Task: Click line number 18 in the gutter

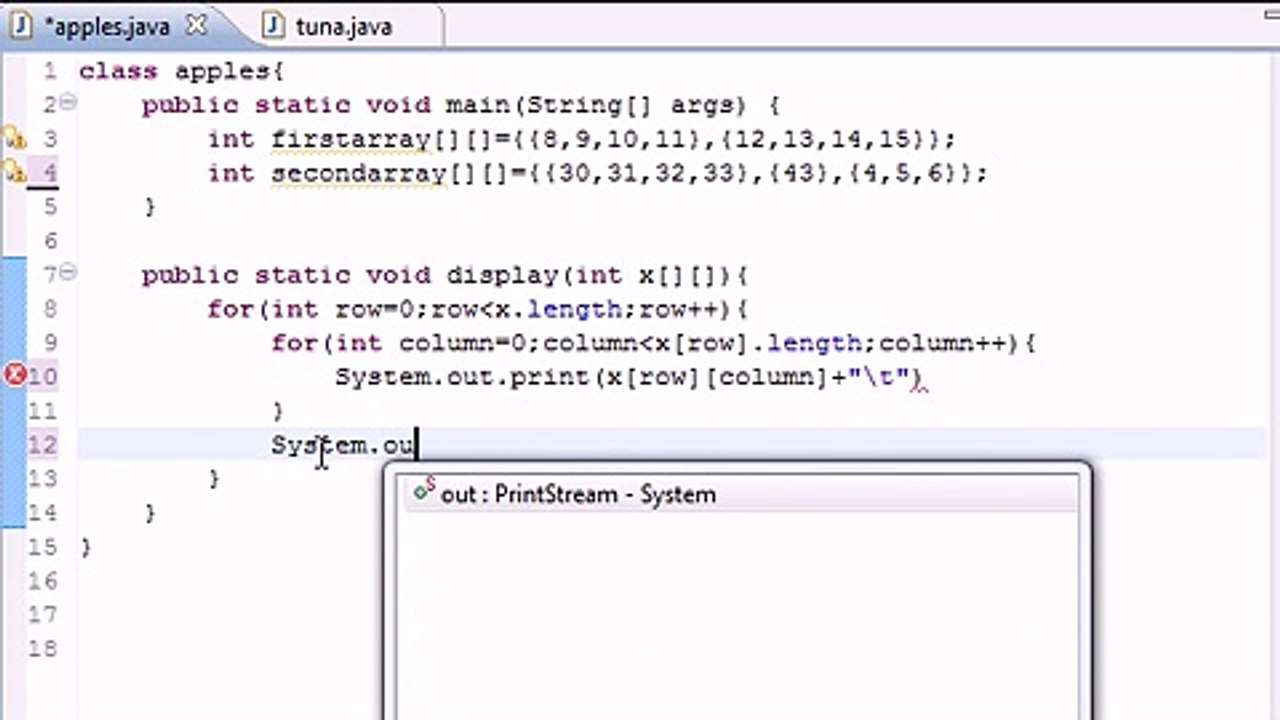Action: (x=42, y=649)
